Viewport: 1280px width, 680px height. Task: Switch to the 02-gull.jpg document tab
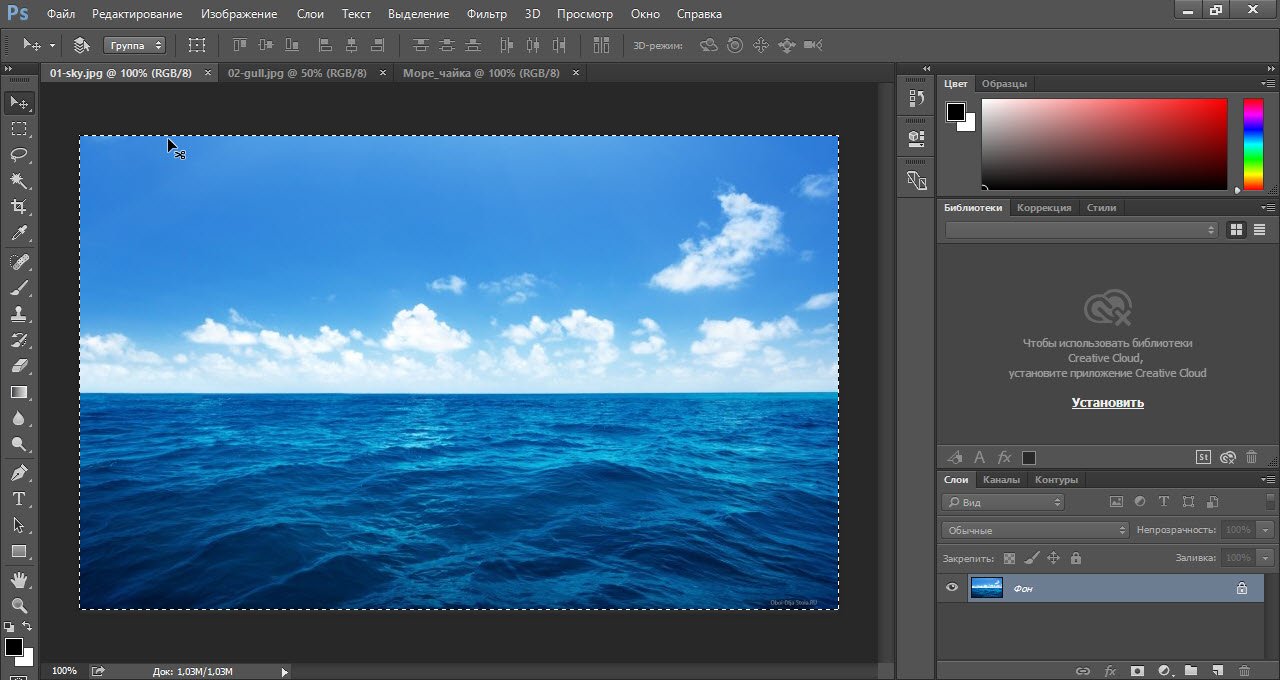tap(297, 73)
